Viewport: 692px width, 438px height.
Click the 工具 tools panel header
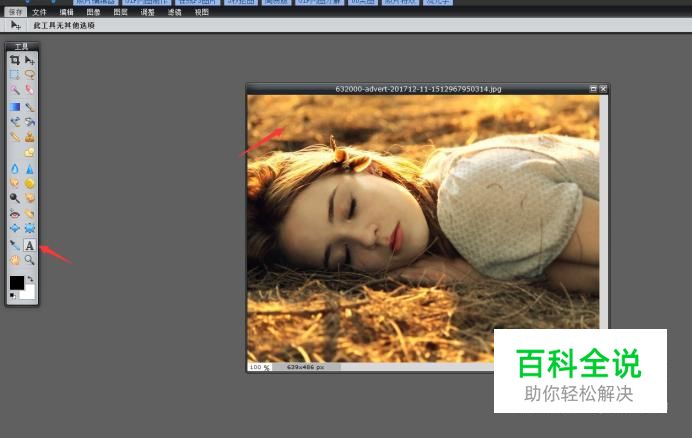(22, 46)
